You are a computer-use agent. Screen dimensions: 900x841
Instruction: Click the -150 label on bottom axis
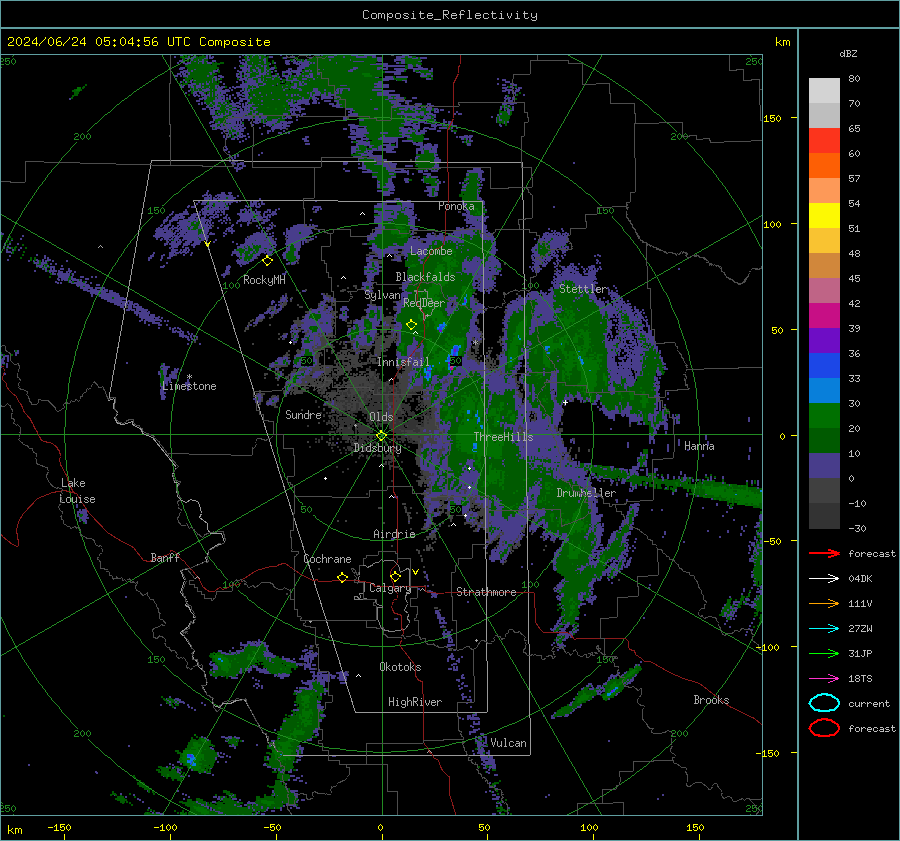(x=59, y=827)
